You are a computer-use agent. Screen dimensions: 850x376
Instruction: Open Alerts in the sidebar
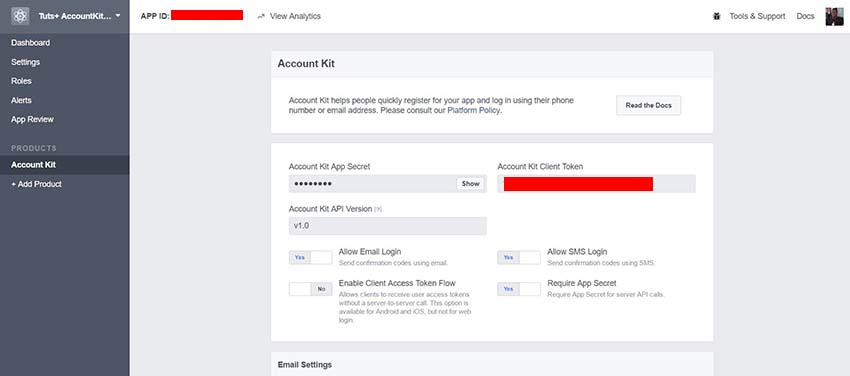pyautogui.click(x=21, y=100)
